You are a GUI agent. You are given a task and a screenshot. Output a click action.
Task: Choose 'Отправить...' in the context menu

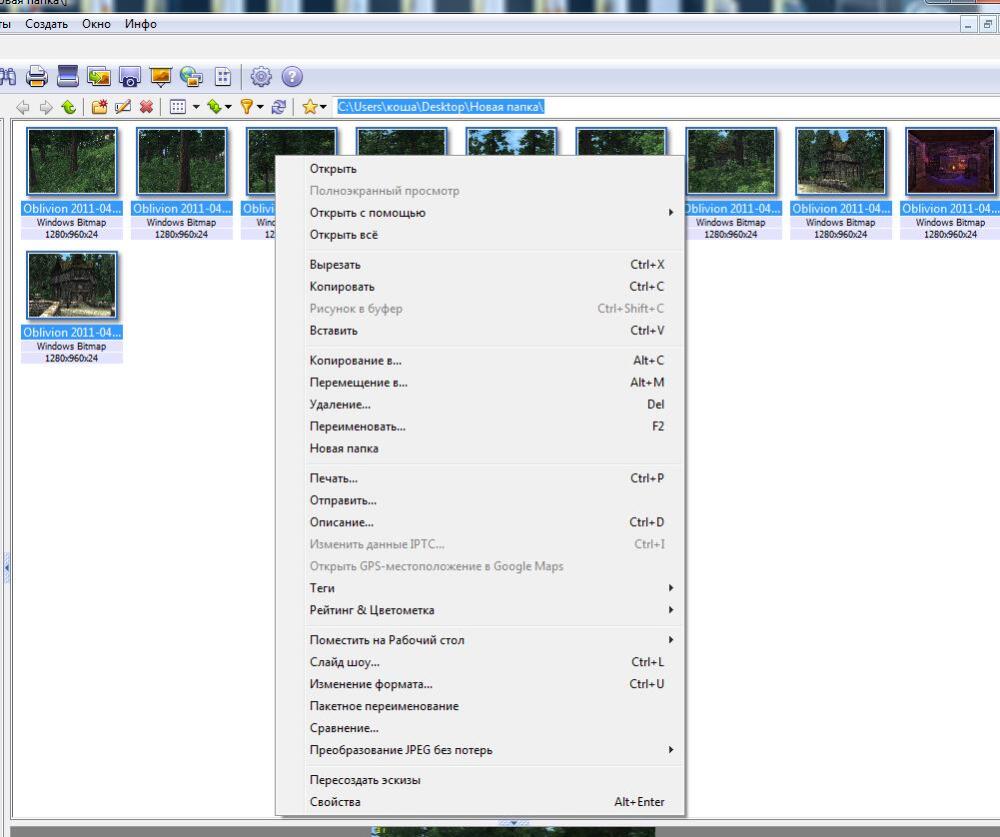point(480,500)
